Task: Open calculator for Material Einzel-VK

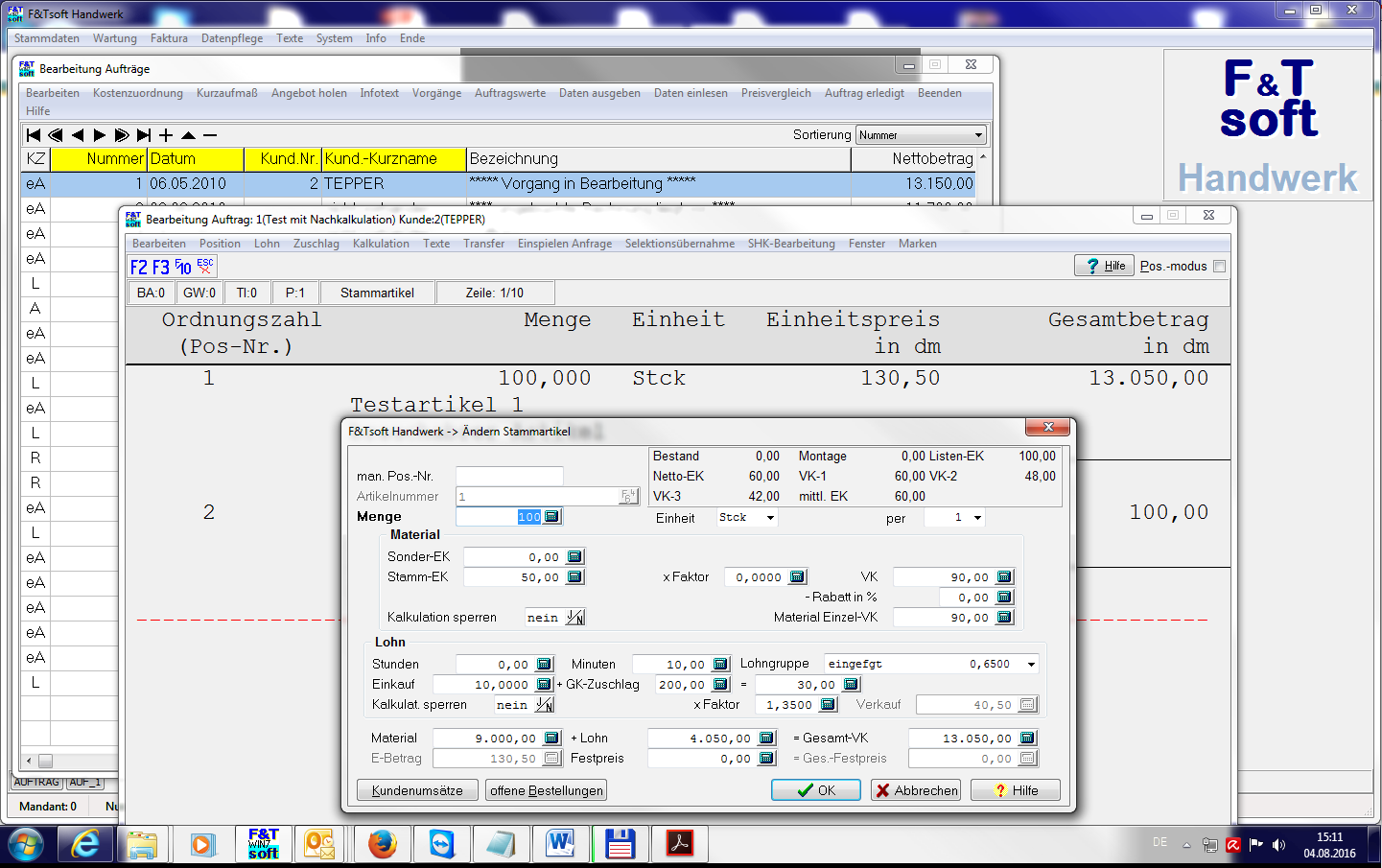Action: click(x=1004, y=618)
